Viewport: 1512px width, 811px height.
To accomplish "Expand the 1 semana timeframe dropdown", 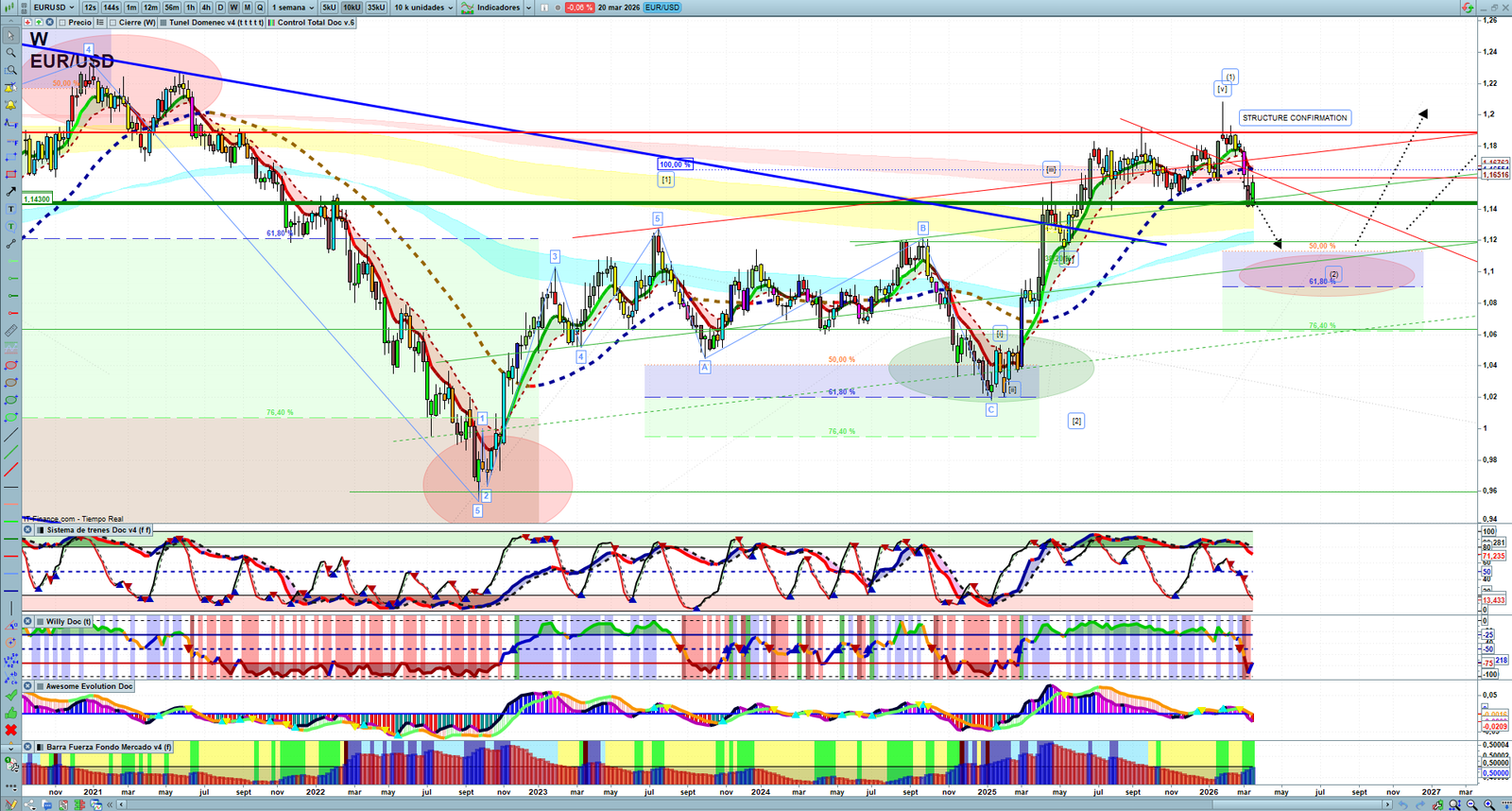I will [x=293, y=8].
